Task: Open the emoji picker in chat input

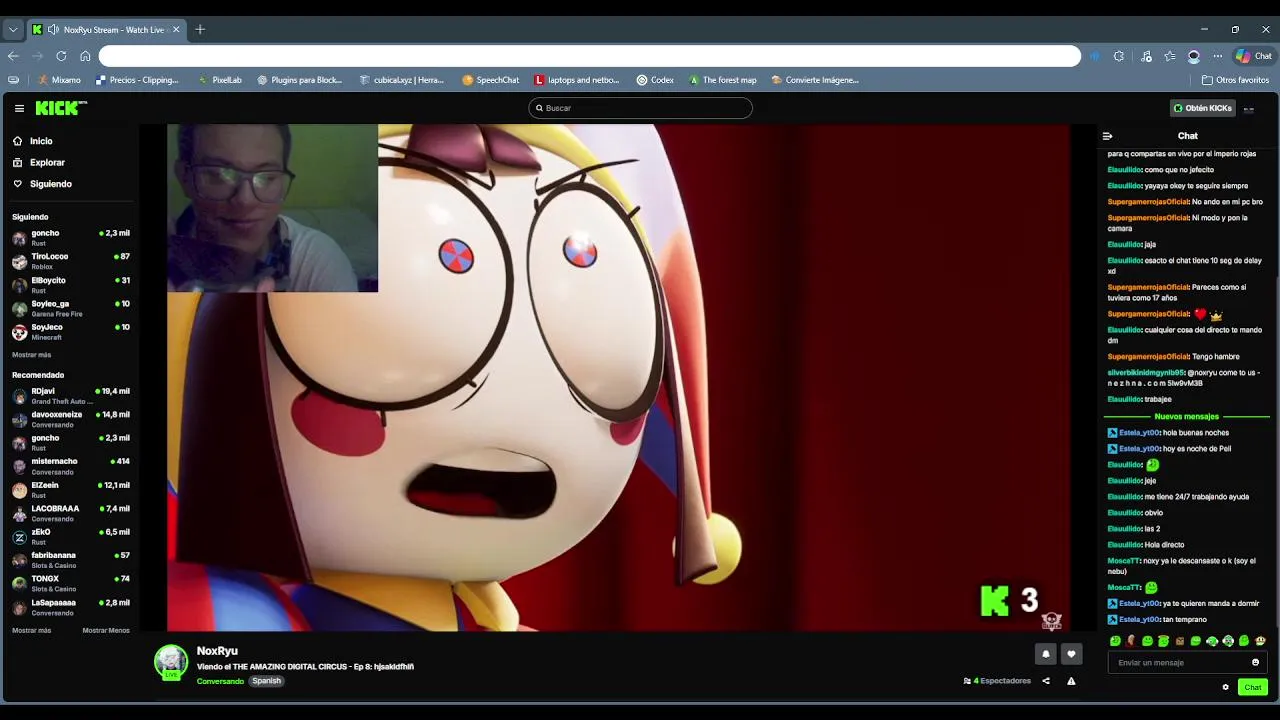Action: pyautogui.click(x=1256, y=662)
